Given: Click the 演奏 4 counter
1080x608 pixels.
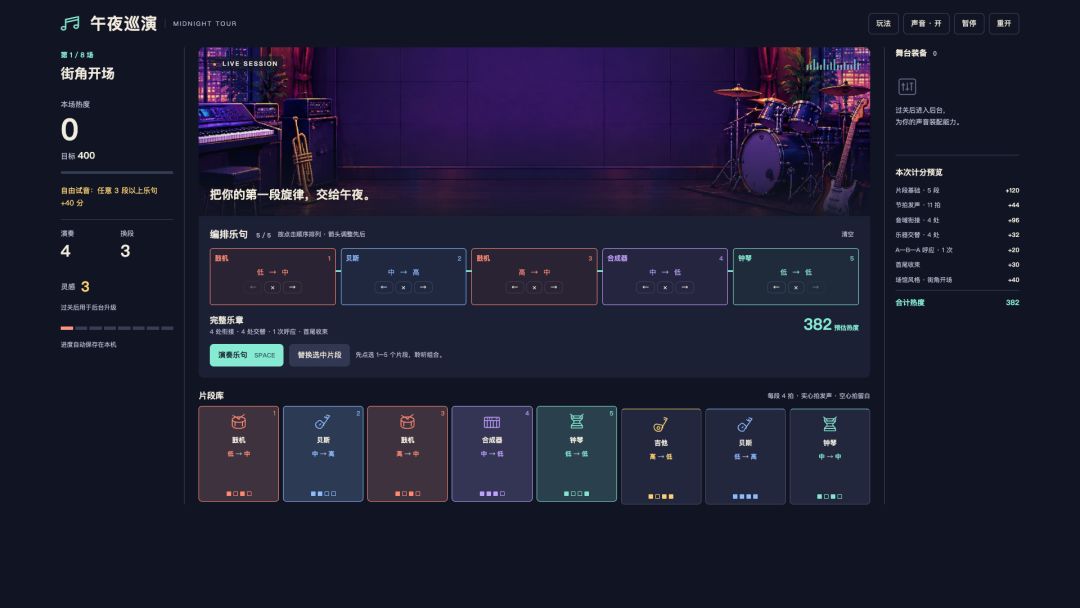Looking at the screenshot, I should 68,244.
